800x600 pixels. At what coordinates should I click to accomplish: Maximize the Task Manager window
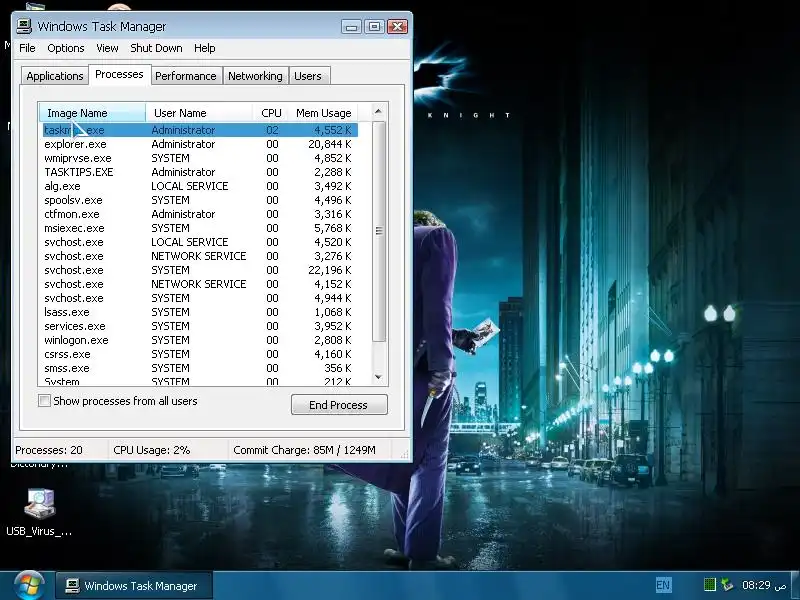tap(374, 27)
